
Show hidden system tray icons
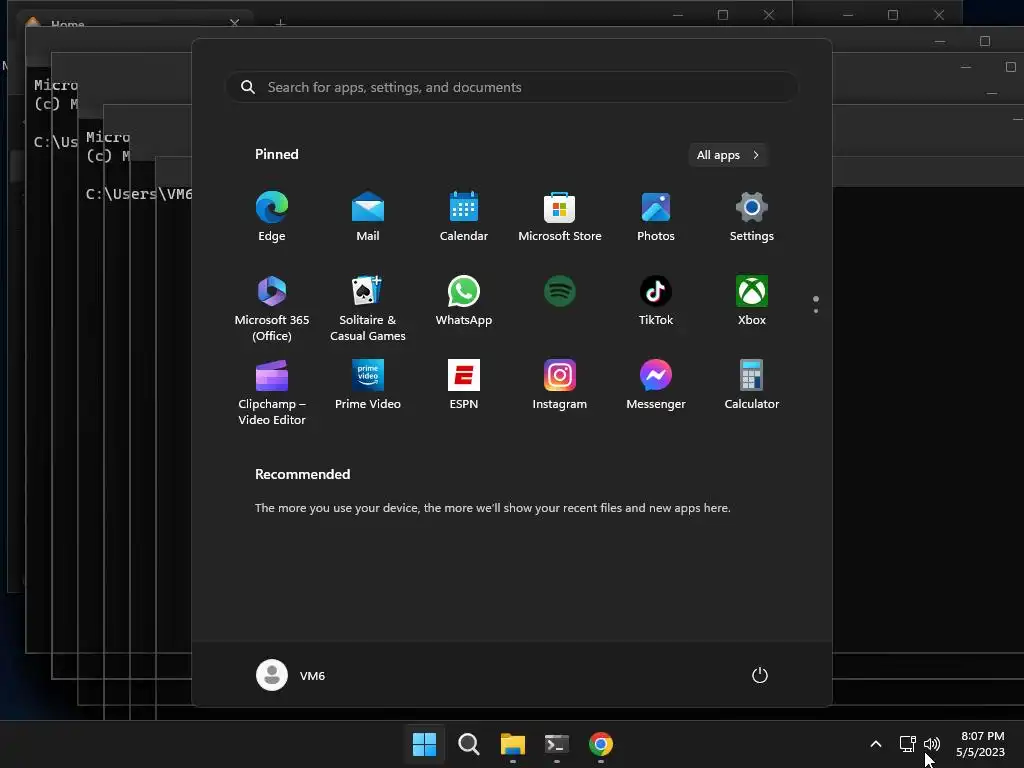coord(876,744)
